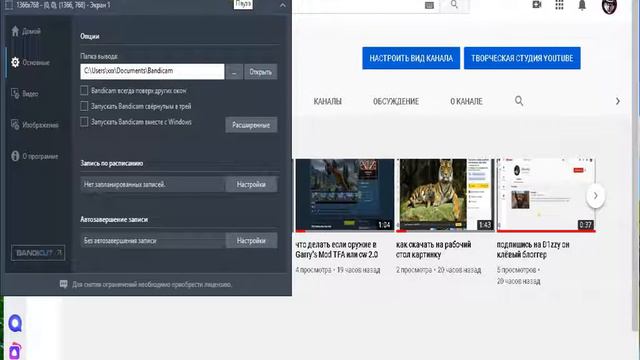640x360 pixels.
Task: Click the speech bubble license notice icon
Action: 64,284
